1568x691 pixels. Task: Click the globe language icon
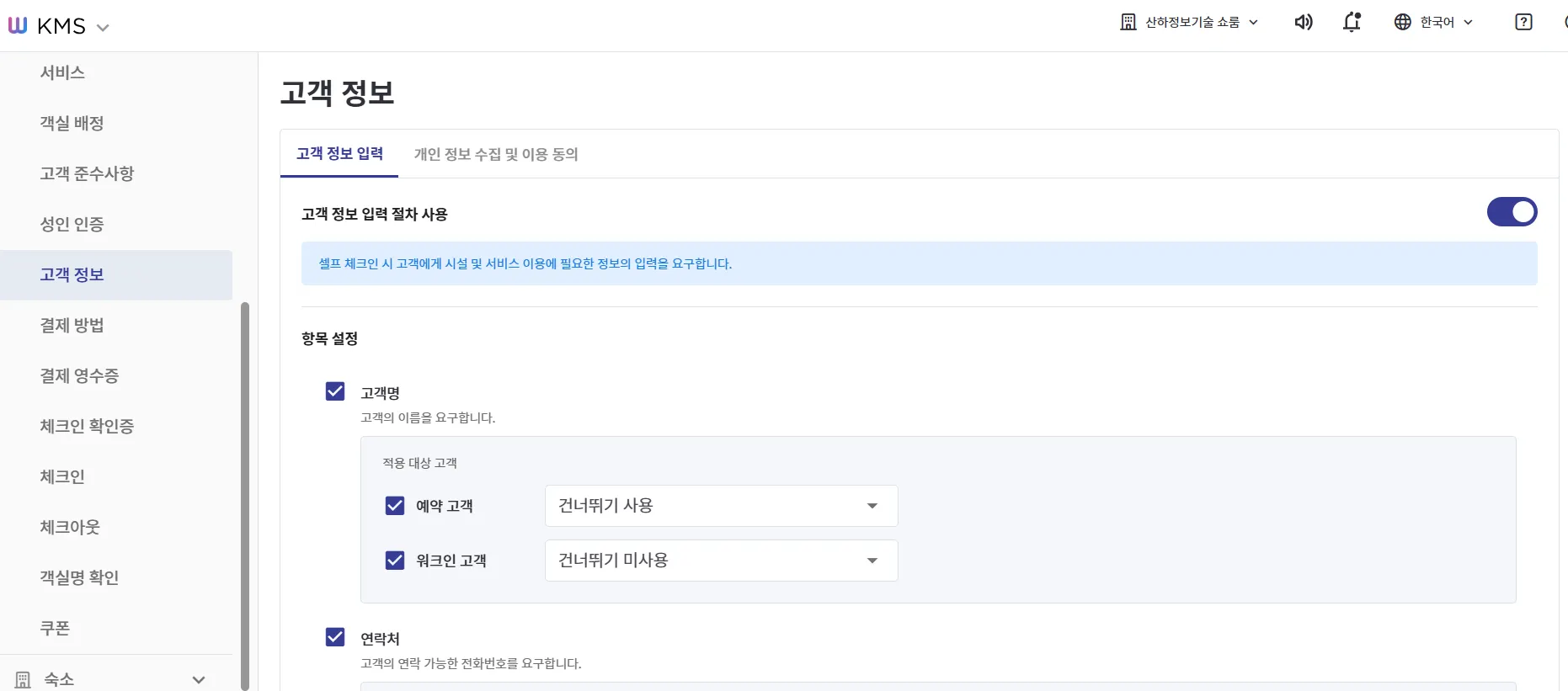1402,22
